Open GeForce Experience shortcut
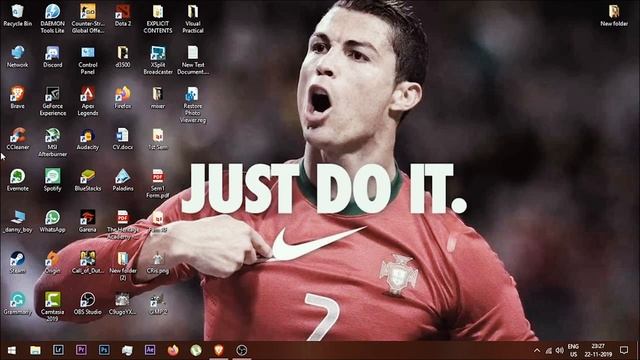This screenshot has height=360, width=640. pos(53,101)
